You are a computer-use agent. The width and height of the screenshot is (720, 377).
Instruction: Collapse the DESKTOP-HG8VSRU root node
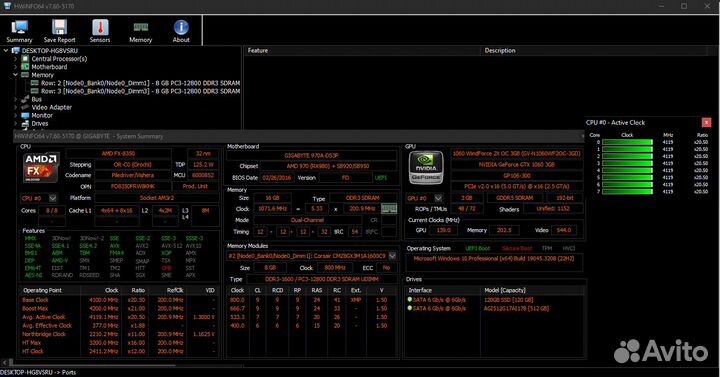coord(6,51)
